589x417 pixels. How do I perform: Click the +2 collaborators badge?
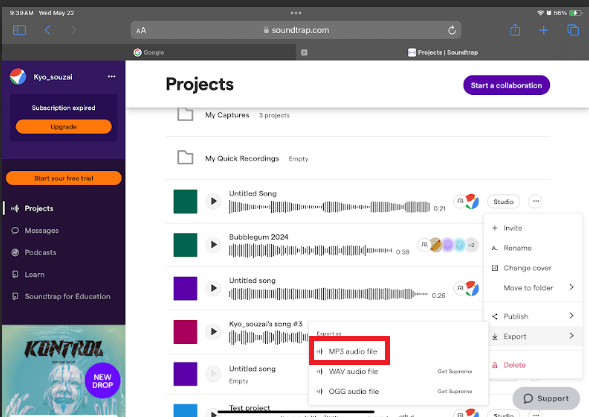471,245
